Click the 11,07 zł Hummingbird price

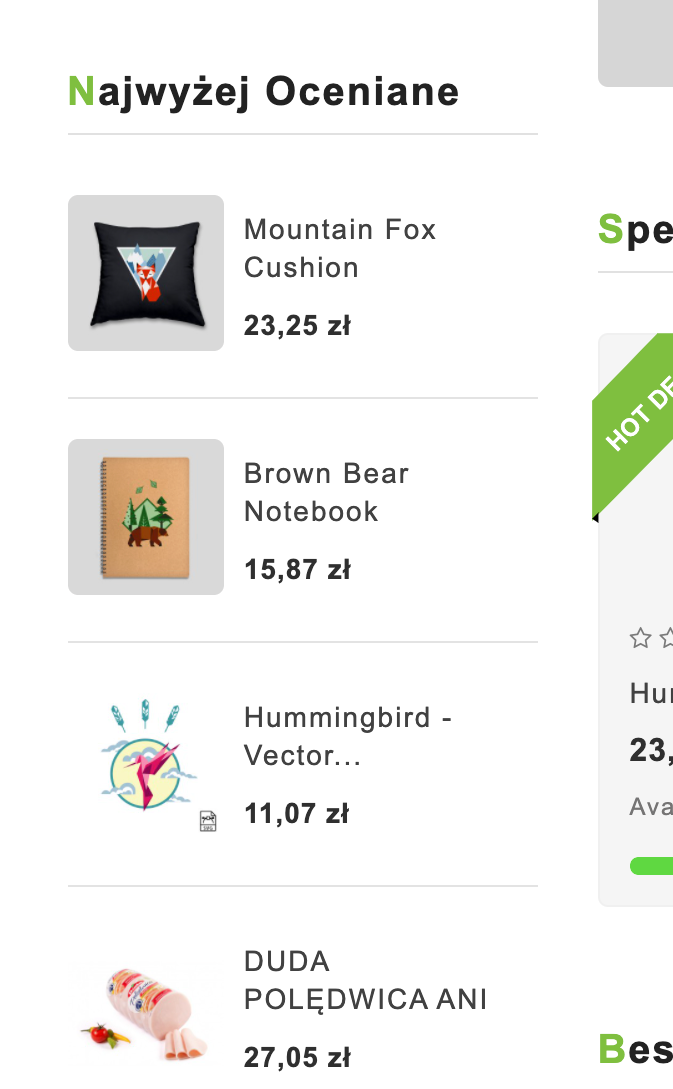[x=296, y=814]
